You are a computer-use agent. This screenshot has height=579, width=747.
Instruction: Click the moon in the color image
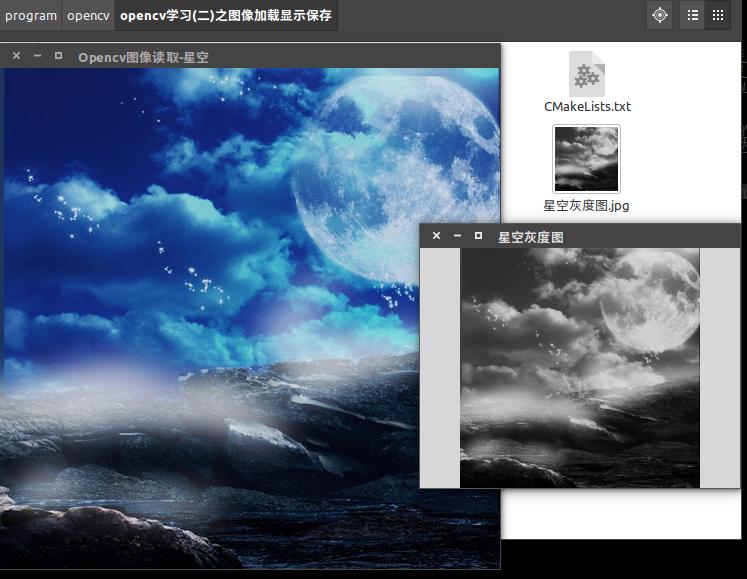396,179
